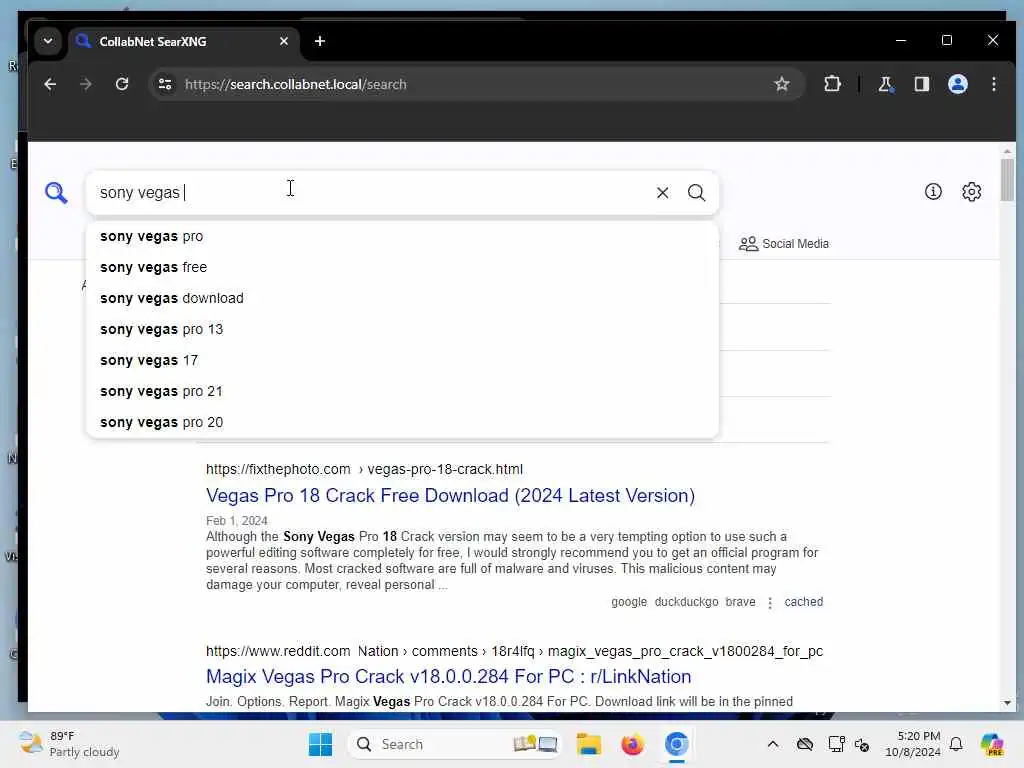Viewport: 1024px width, 768px height.
Task: Open the browser profile avatar
Action: click(x=957, y=84)
